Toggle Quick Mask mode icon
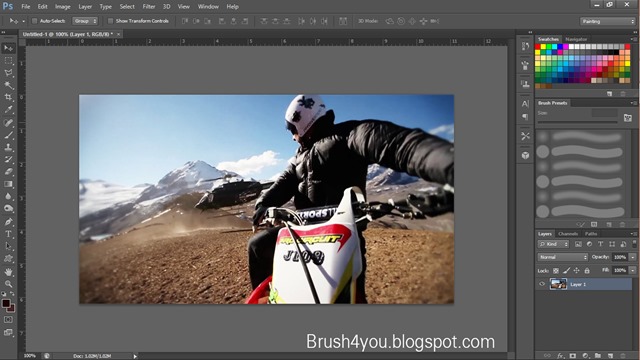This screenshot has height=360, width=640. (8, 320)
